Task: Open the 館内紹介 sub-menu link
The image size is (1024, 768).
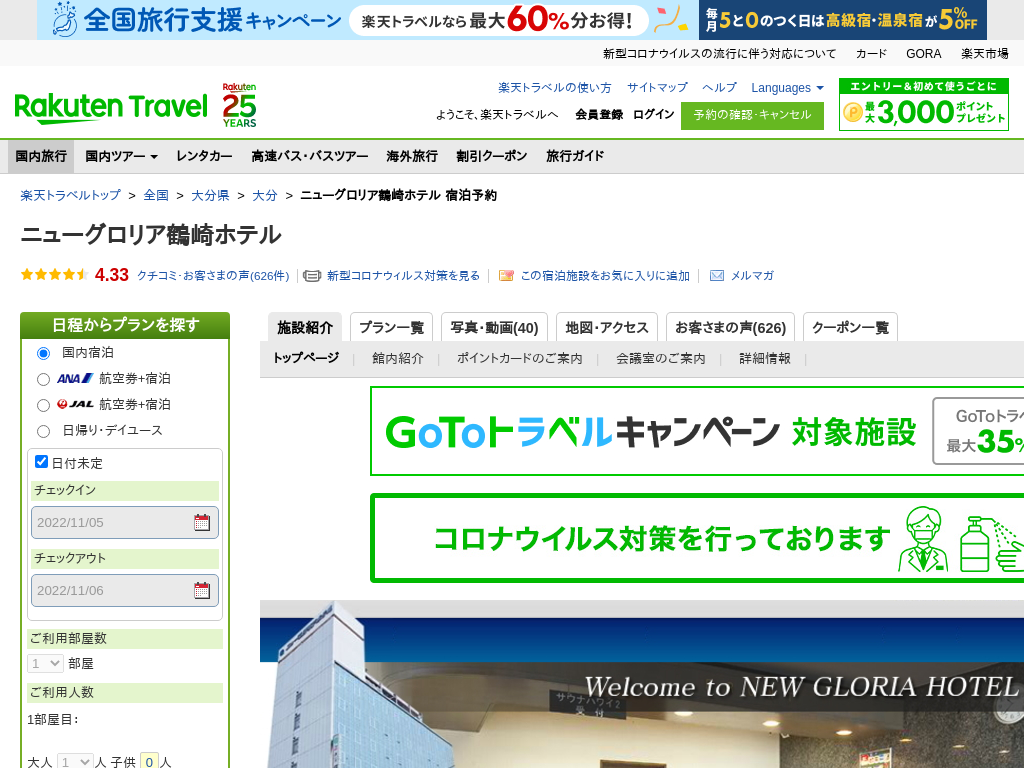Action: click(x=398, y=359)
